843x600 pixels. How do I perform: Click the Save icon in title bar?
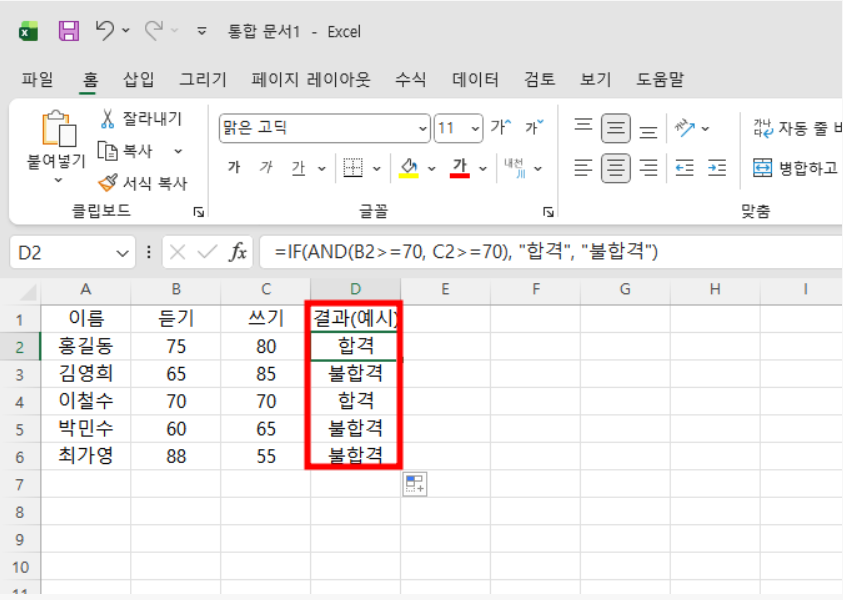pyautogui.click(x=68, y=31)
